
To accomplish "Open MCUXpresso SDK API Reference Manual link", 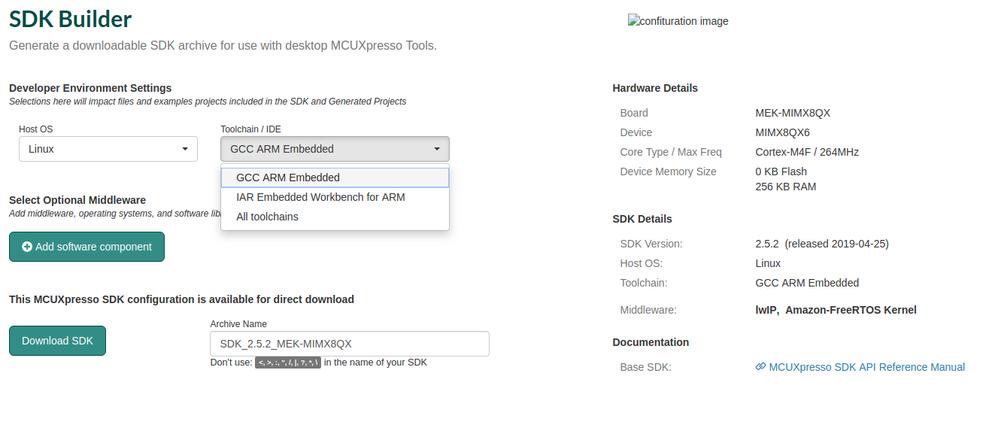I will pos(866,367).
